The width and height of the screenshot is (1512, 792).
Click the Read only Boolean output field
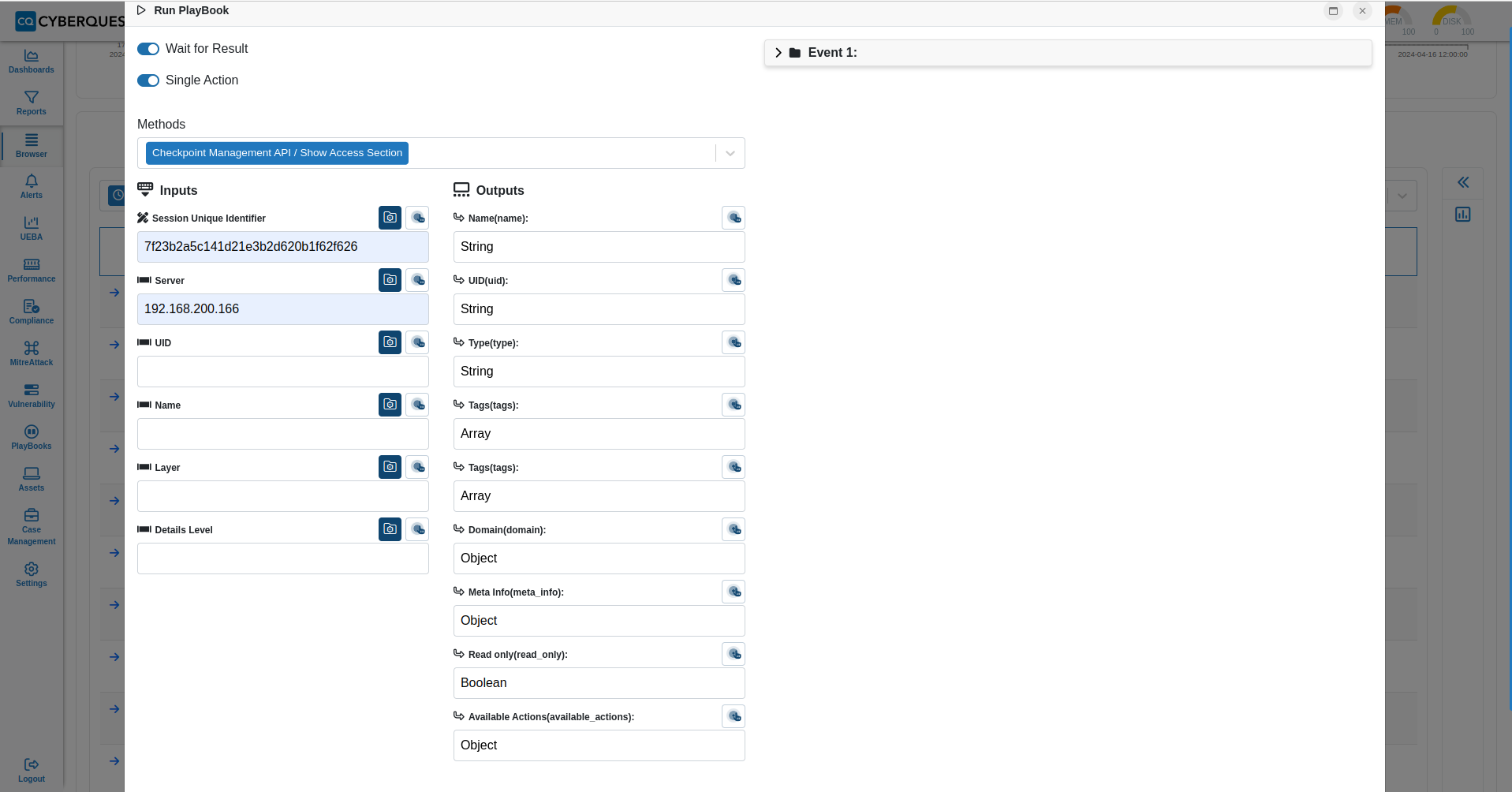click(599, 683)
